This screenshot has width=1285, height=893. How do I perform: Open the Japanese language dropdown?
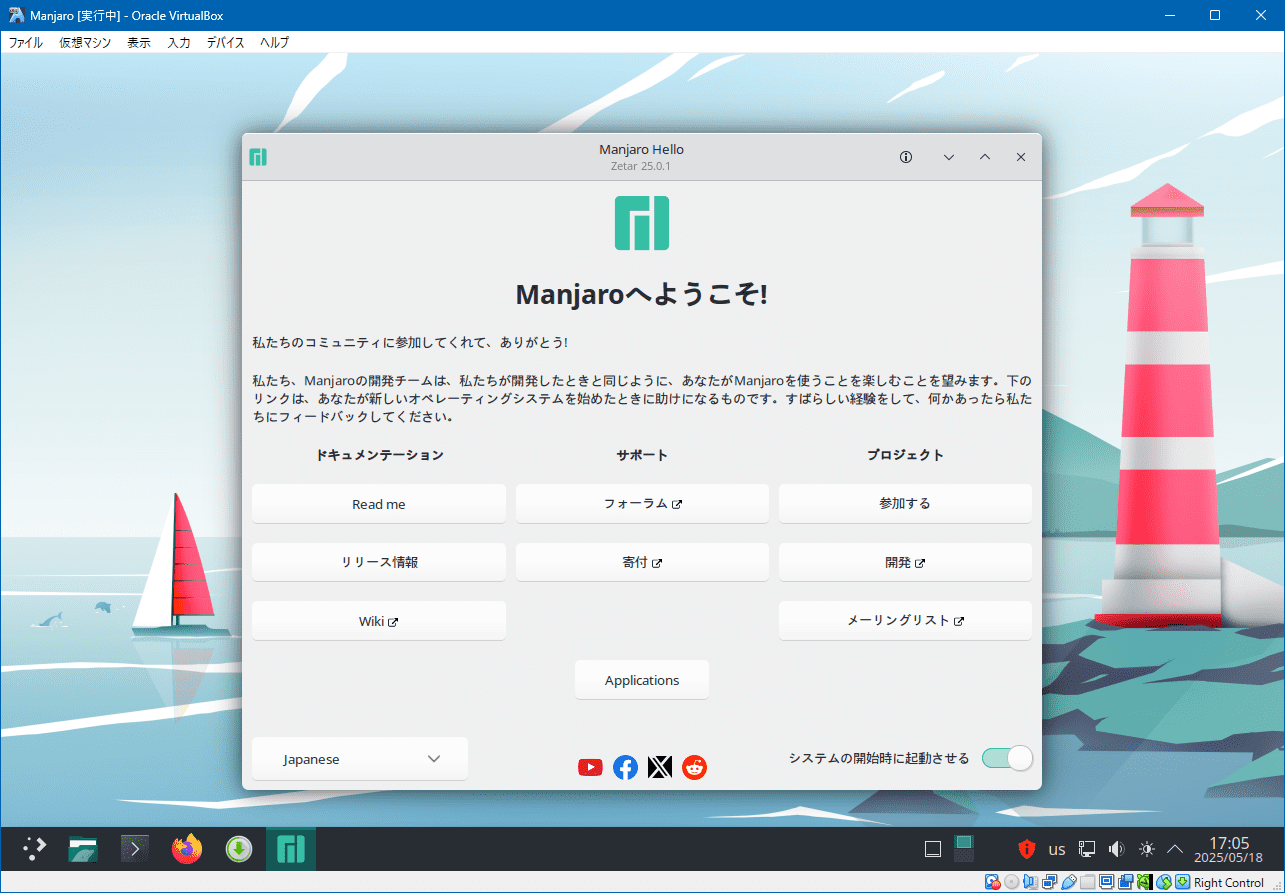[x=360, y=759]
